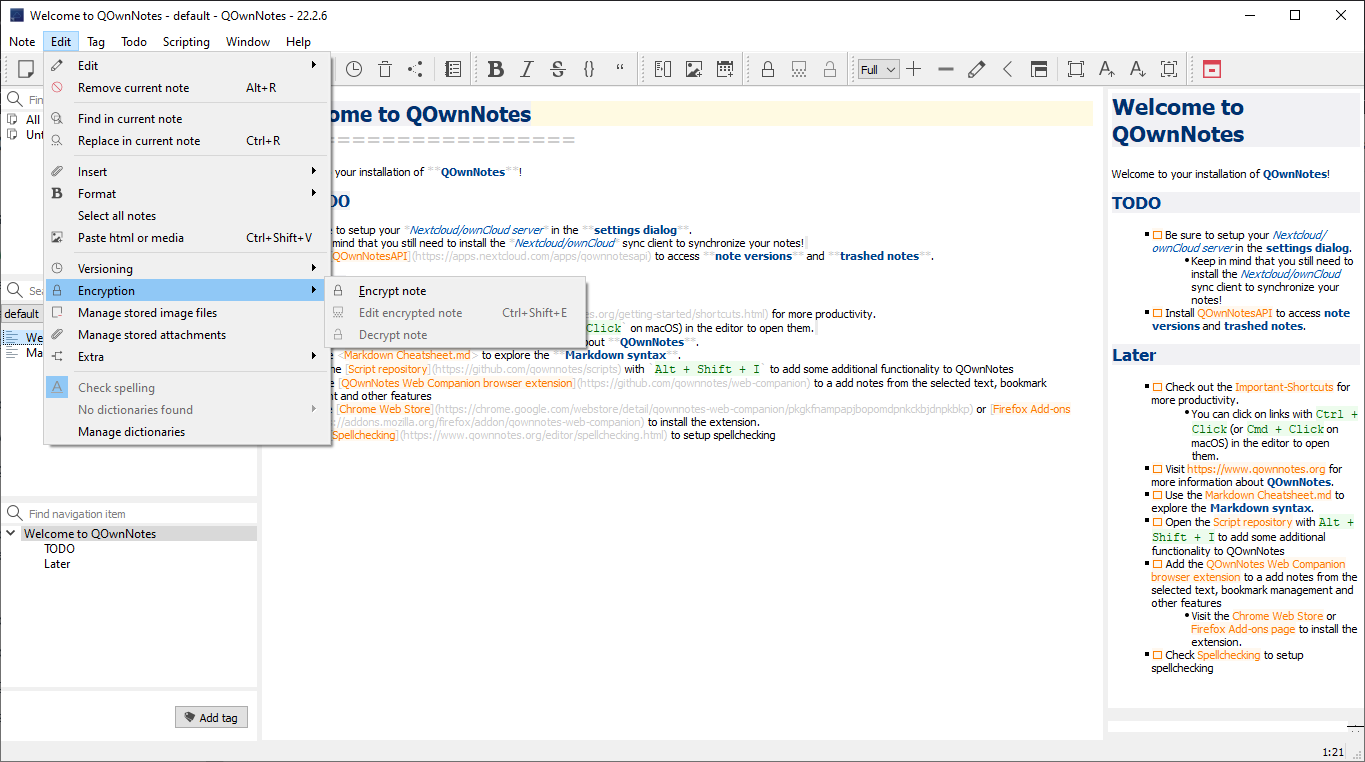Click the trash icon in toolbar
The height and width of the screenshot is (762, 1365).
pos(385,69)
